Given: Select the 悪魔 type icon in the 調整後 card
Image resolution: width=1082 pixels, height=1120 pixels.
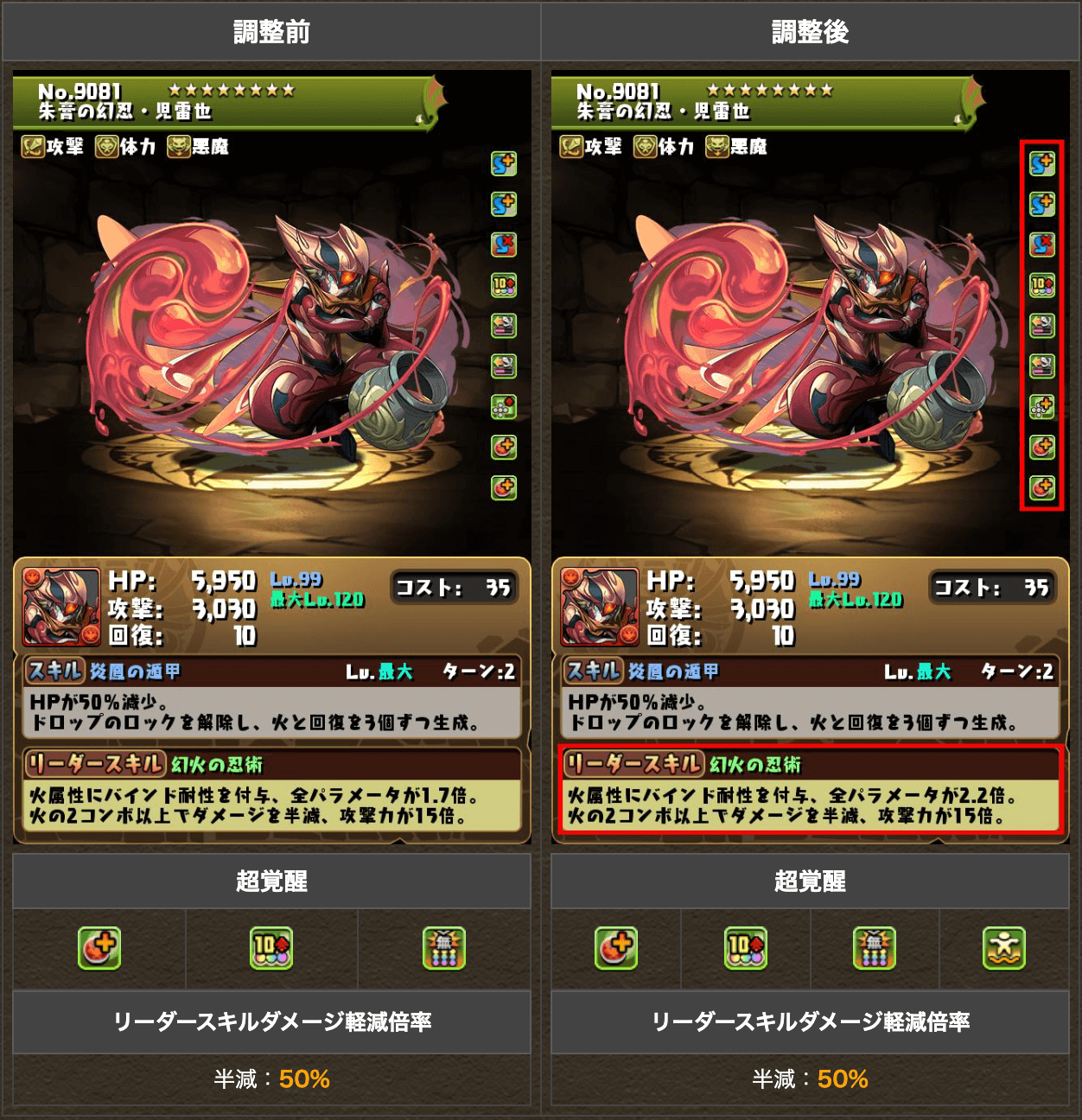Looking at the screenshot, I should point(717,147).
